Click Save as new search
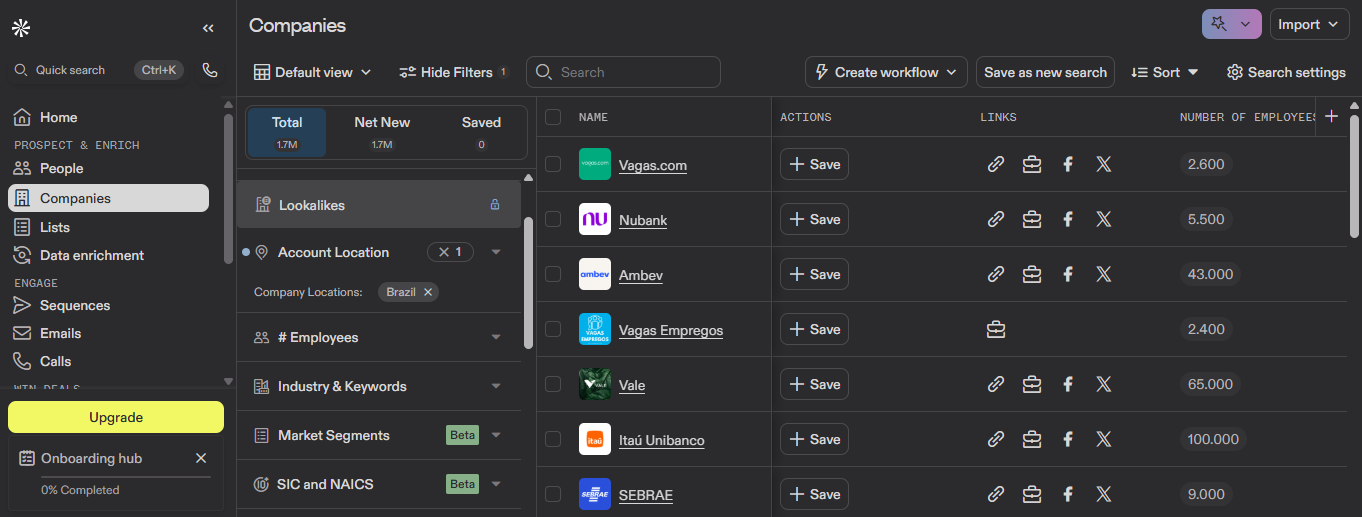 coord(1045,72)
